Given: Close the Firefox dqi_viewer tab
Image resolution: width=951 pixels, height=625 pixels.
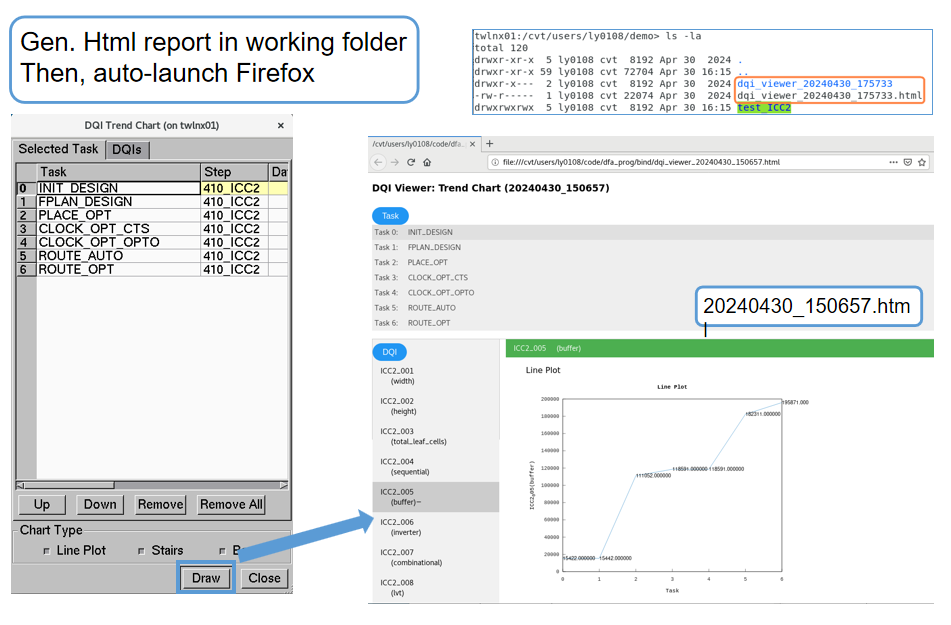Looking at the screenshot, I should coord(472,144).
